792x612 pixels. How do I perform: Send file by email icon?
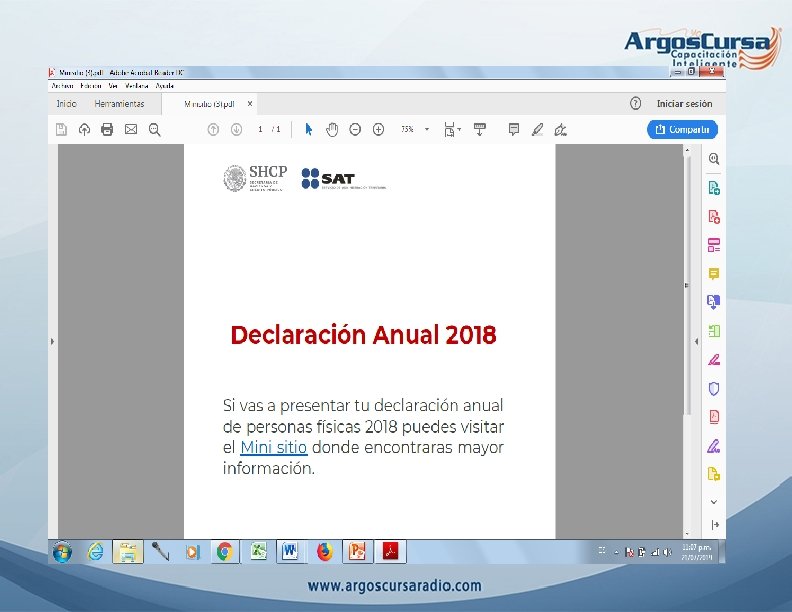click(x=131, y=130)
